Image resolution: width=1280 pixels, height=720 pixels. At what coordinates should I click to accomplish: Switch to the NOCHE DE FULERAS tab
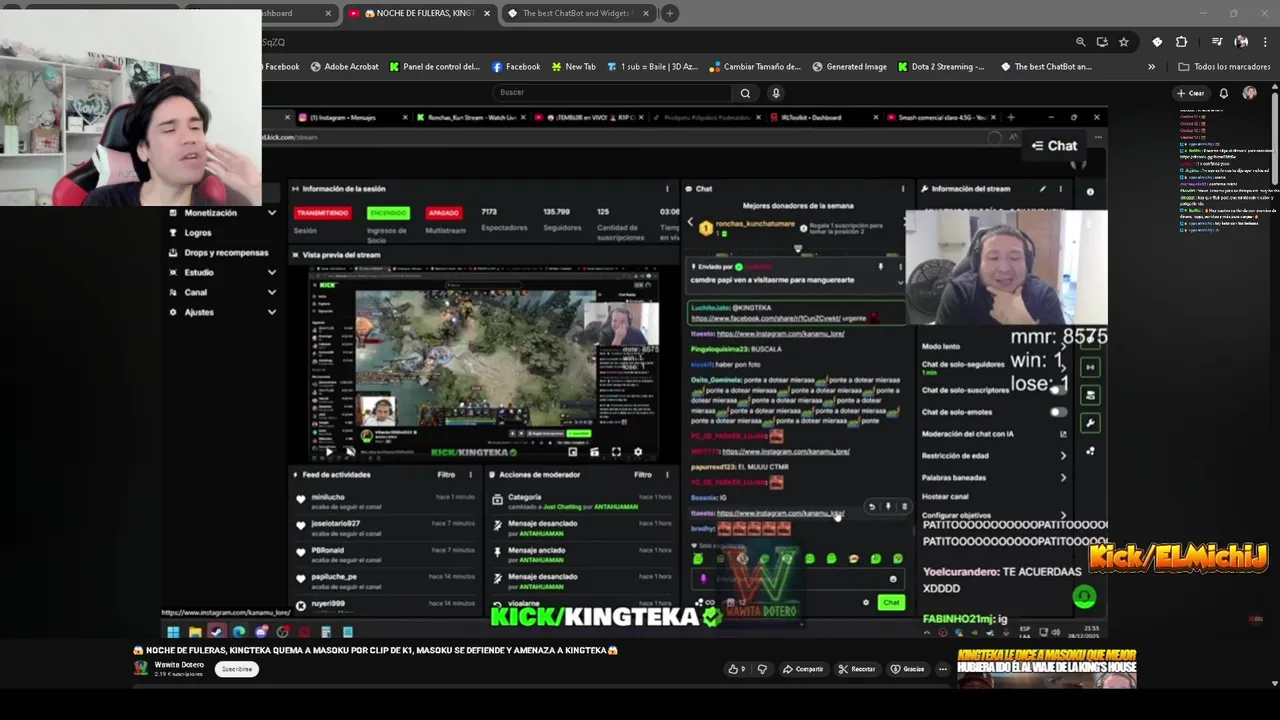[419, 13]
